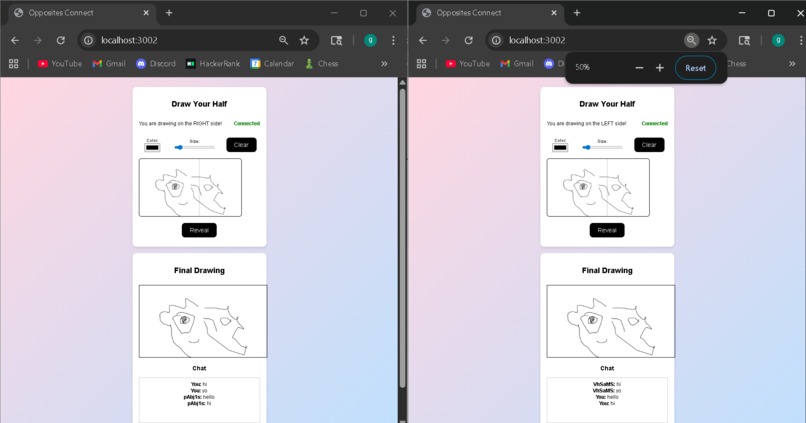The image size is (806, 423).
Task: Decrease zoom with the minus button
Action: (x=639, y=68)
